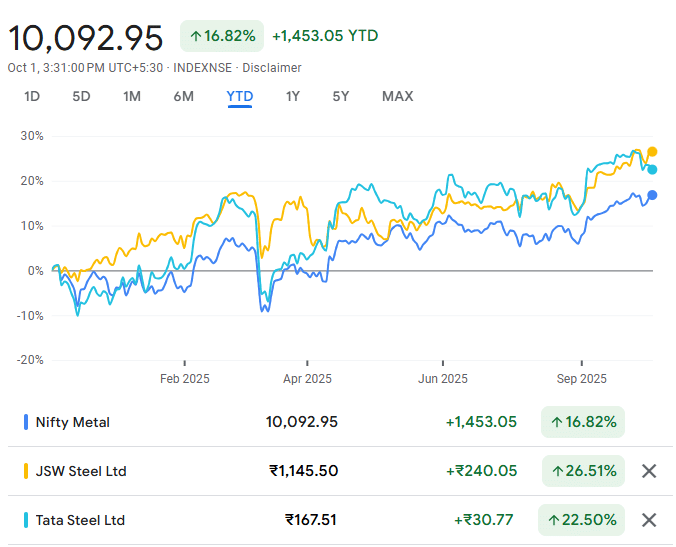
Task: Open the Disclaimer link
Action: 272,68
